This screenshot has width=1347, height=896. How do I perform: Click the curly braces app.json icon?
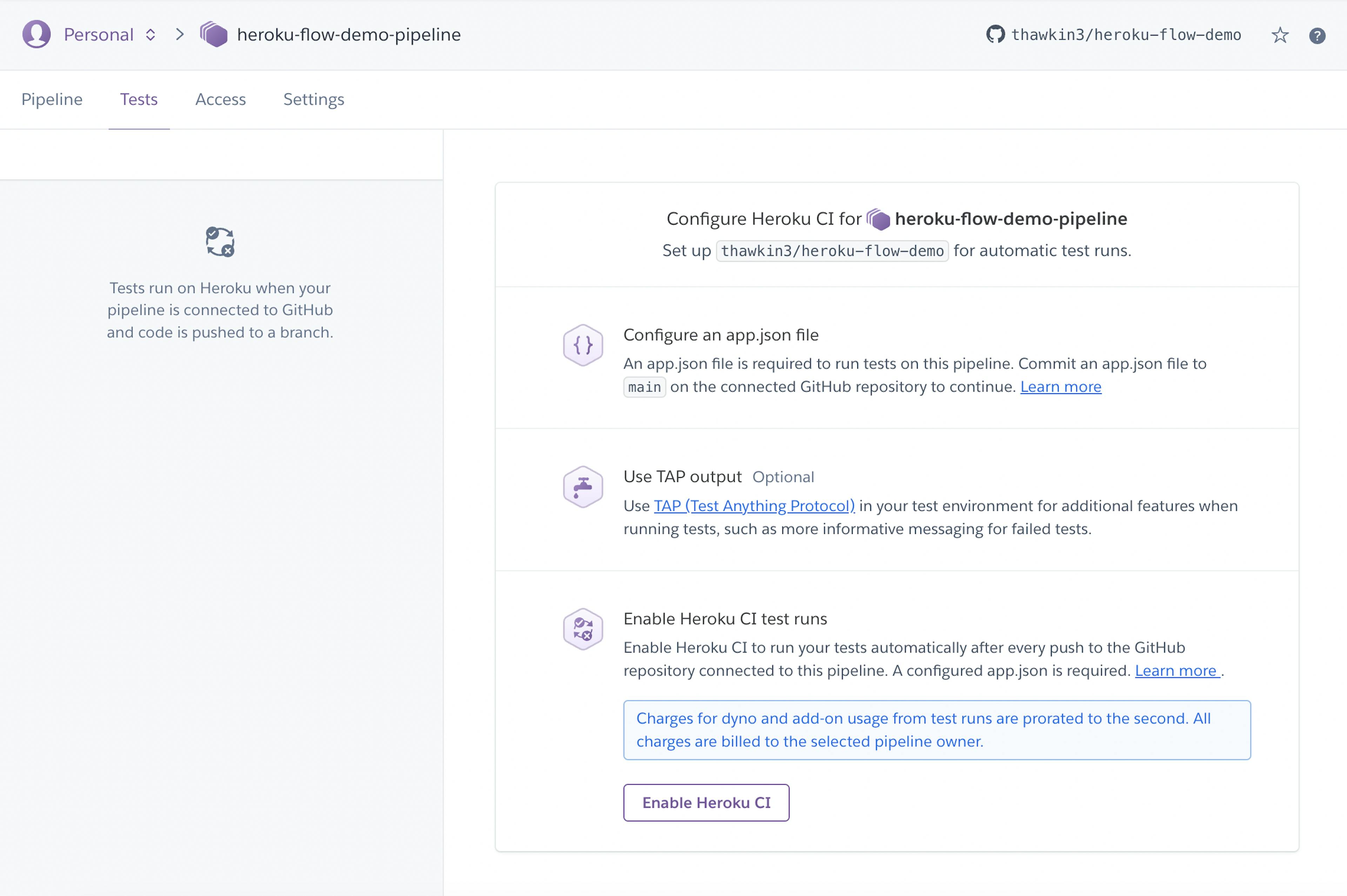583,345
